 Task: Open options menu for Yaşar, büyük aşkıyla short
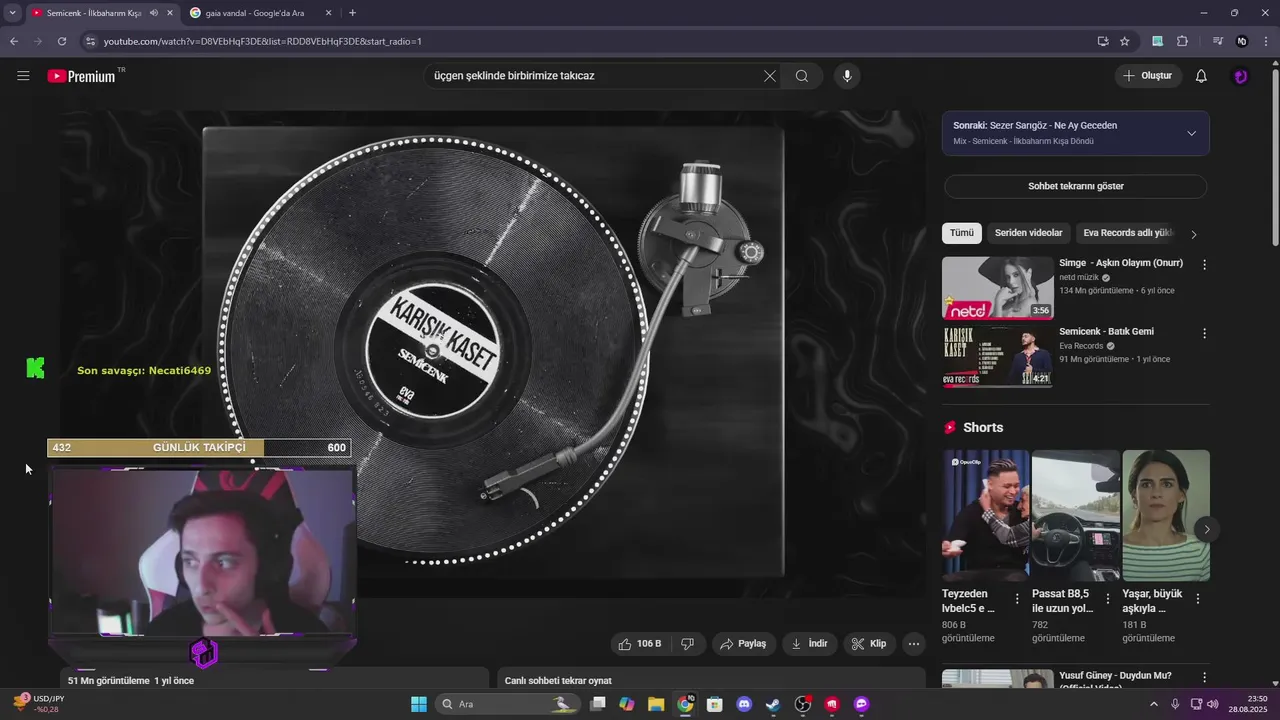[x=1198, y=599]
